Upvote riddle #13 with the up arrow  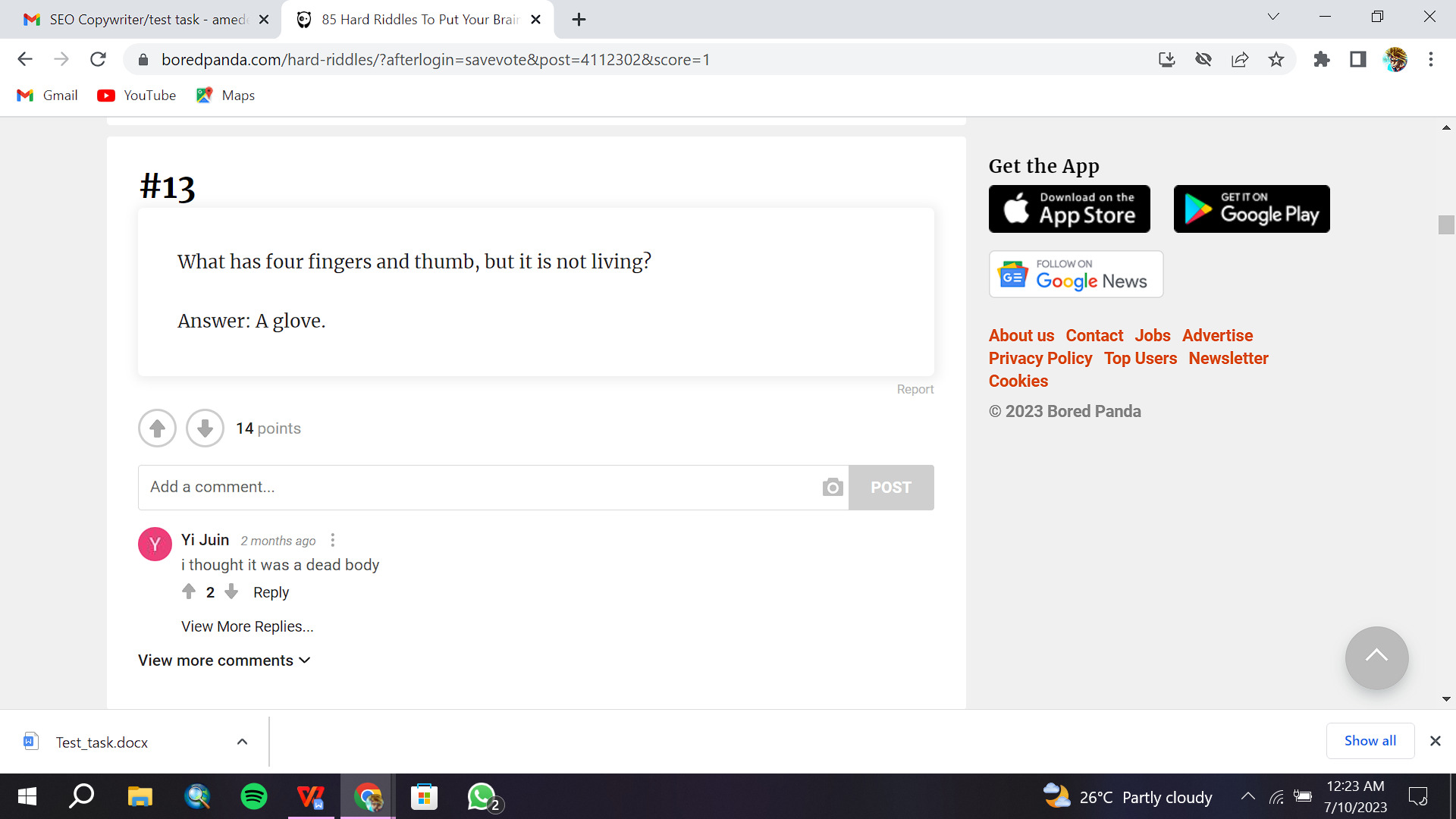pyautogui.click(x=157, y=428)
